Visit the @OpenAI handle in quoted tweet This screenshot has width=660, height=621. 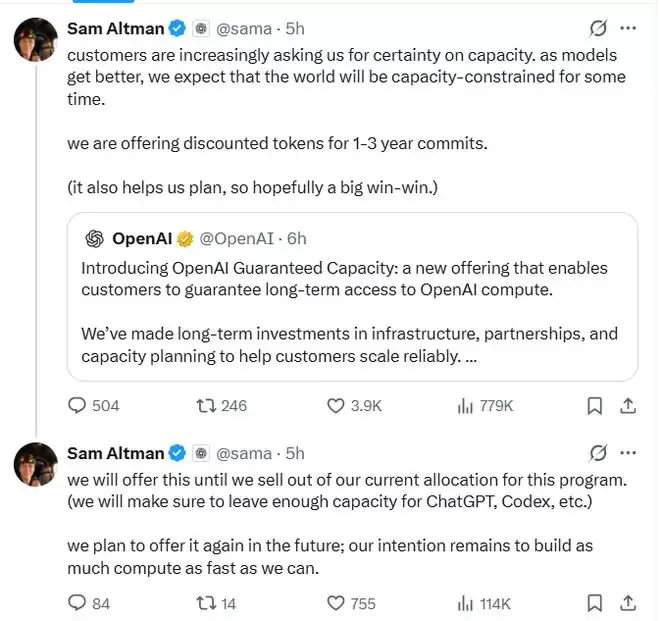236,239
